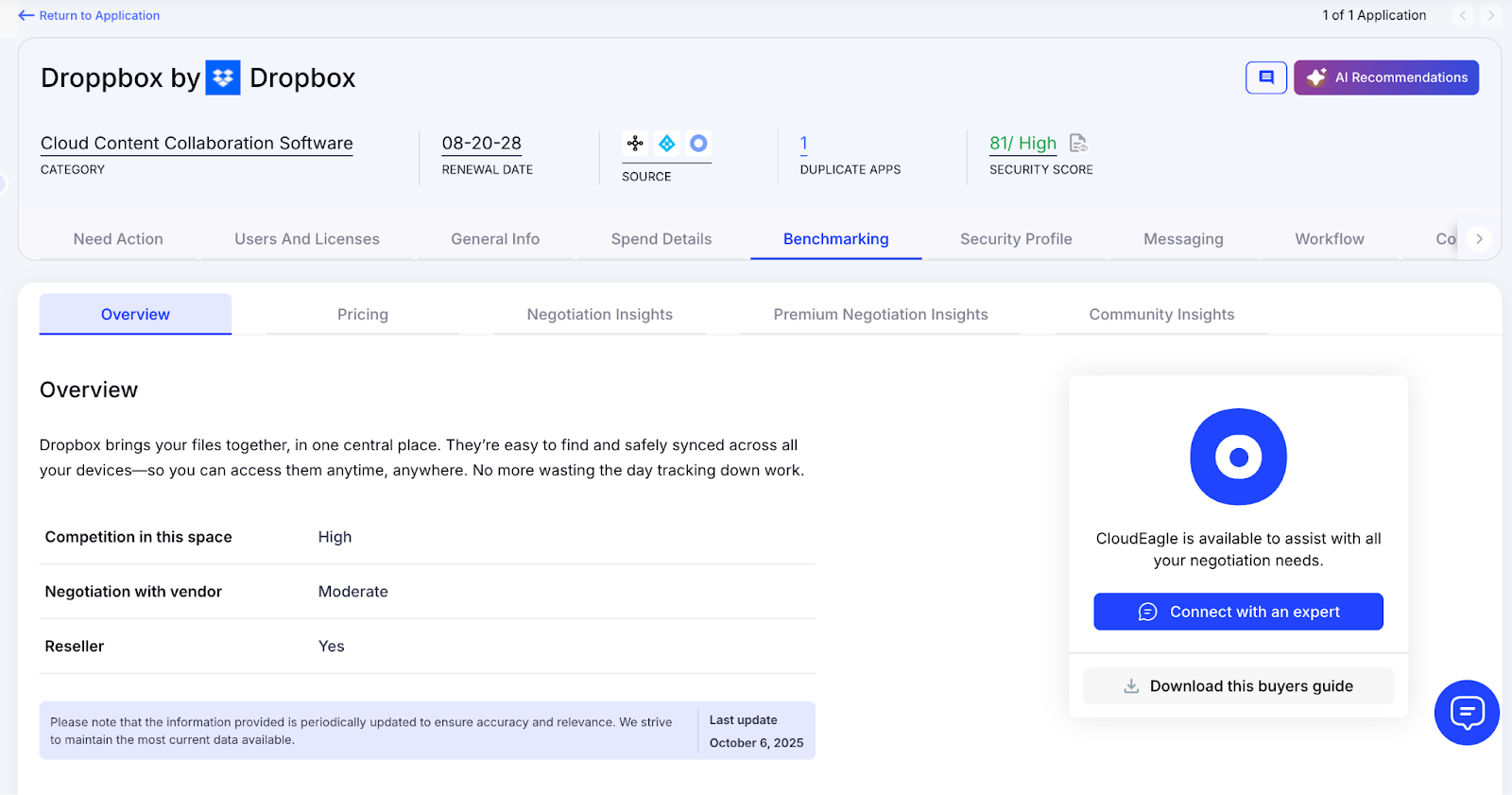Image resolution: width=1512 pixels, height=795 pixels.
Task: Click the duplicate apps count 1
Action: tap(804, 144)
